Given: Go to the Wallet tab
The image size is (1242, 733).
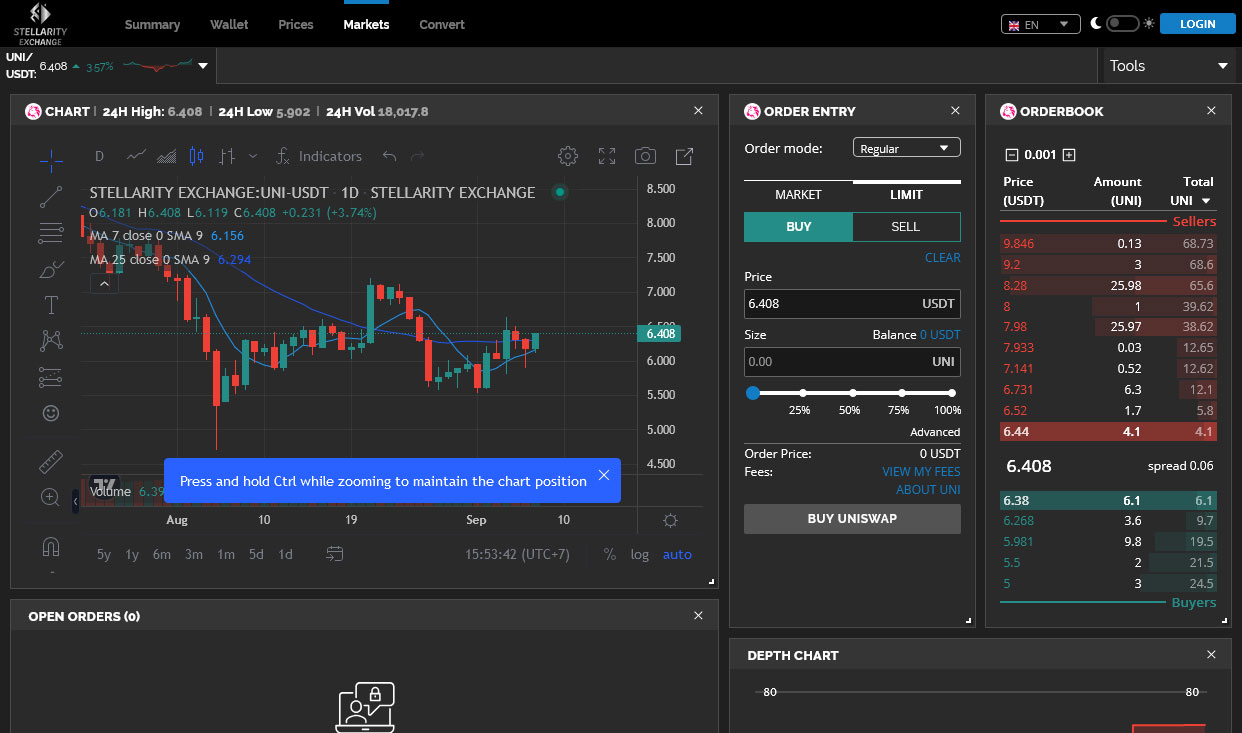Looking at the screenshot, I should point(229,24).
